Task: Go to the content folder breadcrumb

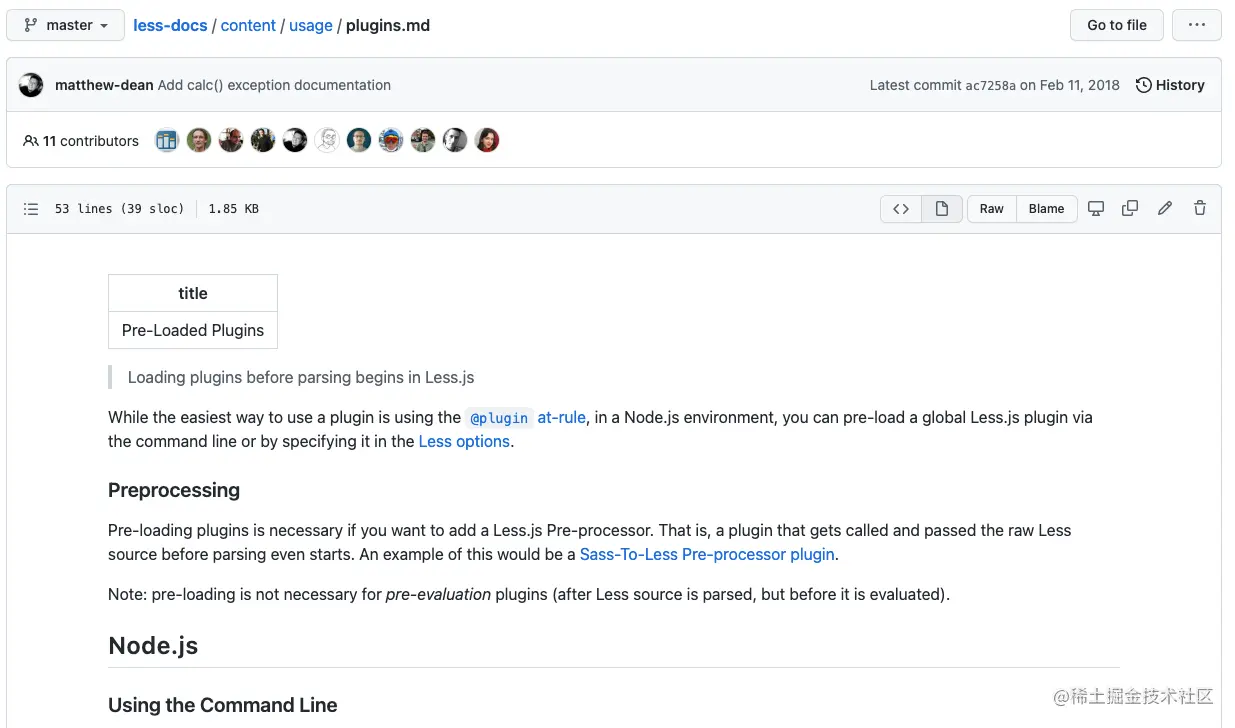Action: (x=248, y=25)
